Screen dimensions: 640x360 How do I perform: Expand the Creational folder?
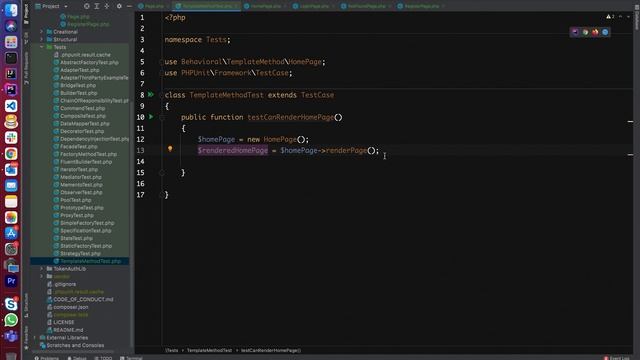[x=42, y=31]
